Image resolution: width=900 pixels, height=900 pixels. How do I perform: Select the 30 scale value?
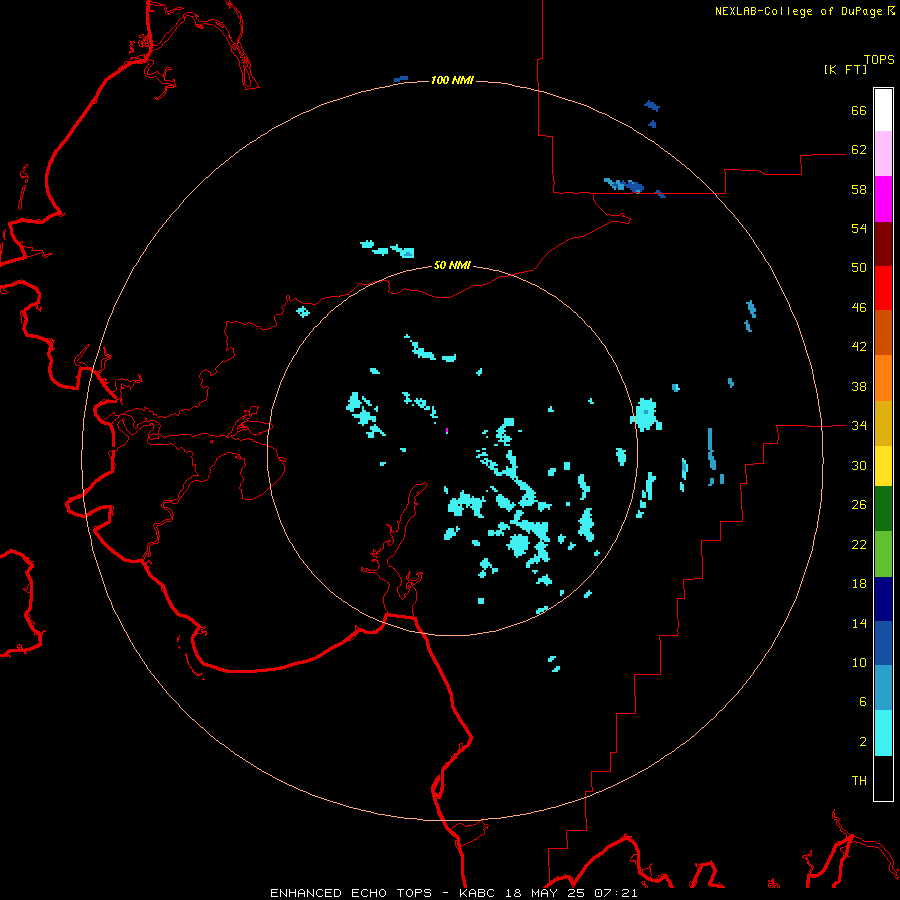(x=859, y=465)
